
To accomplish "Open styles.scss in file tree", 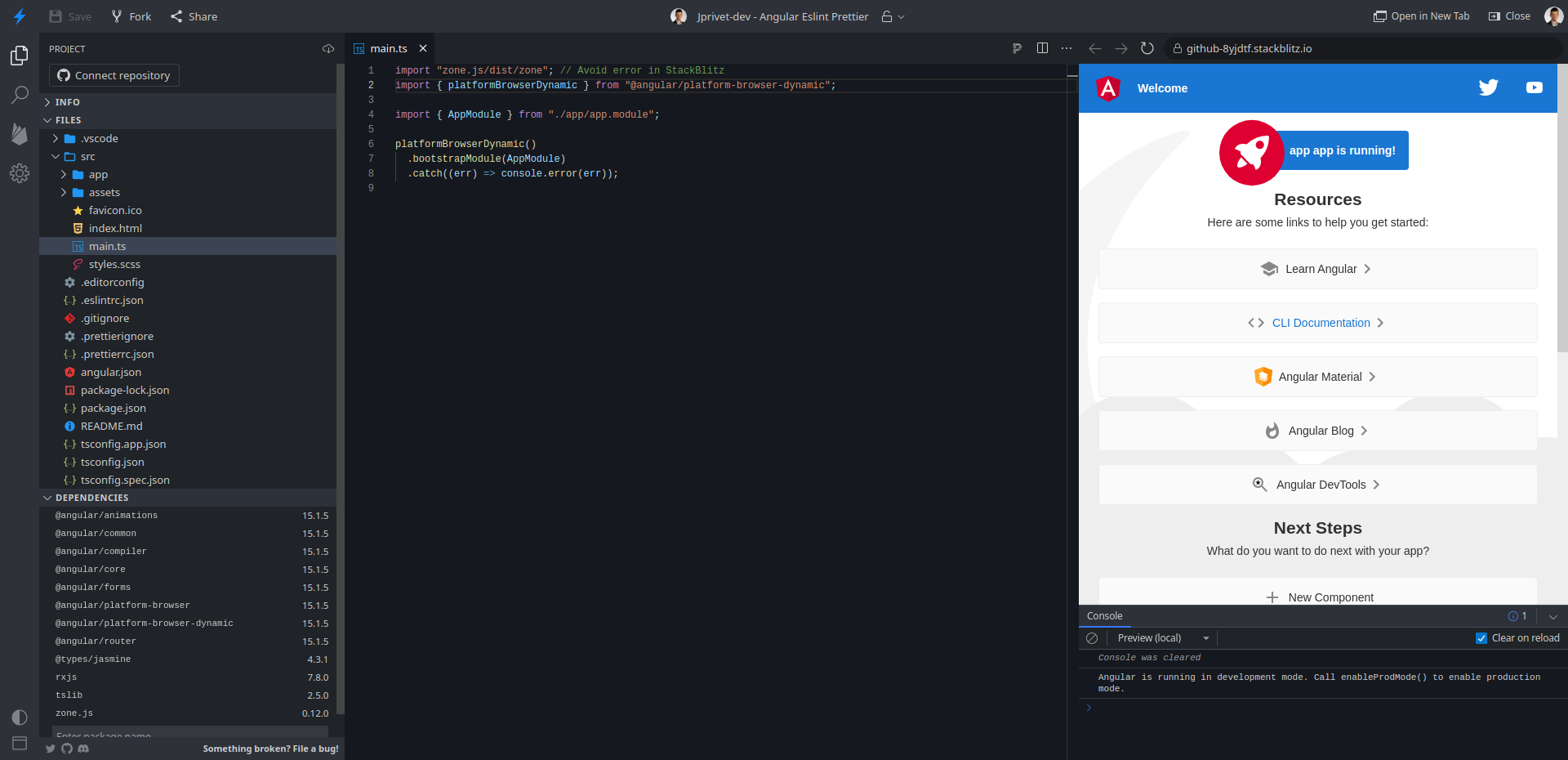I will pyautogui.click(x=188, y=264).
